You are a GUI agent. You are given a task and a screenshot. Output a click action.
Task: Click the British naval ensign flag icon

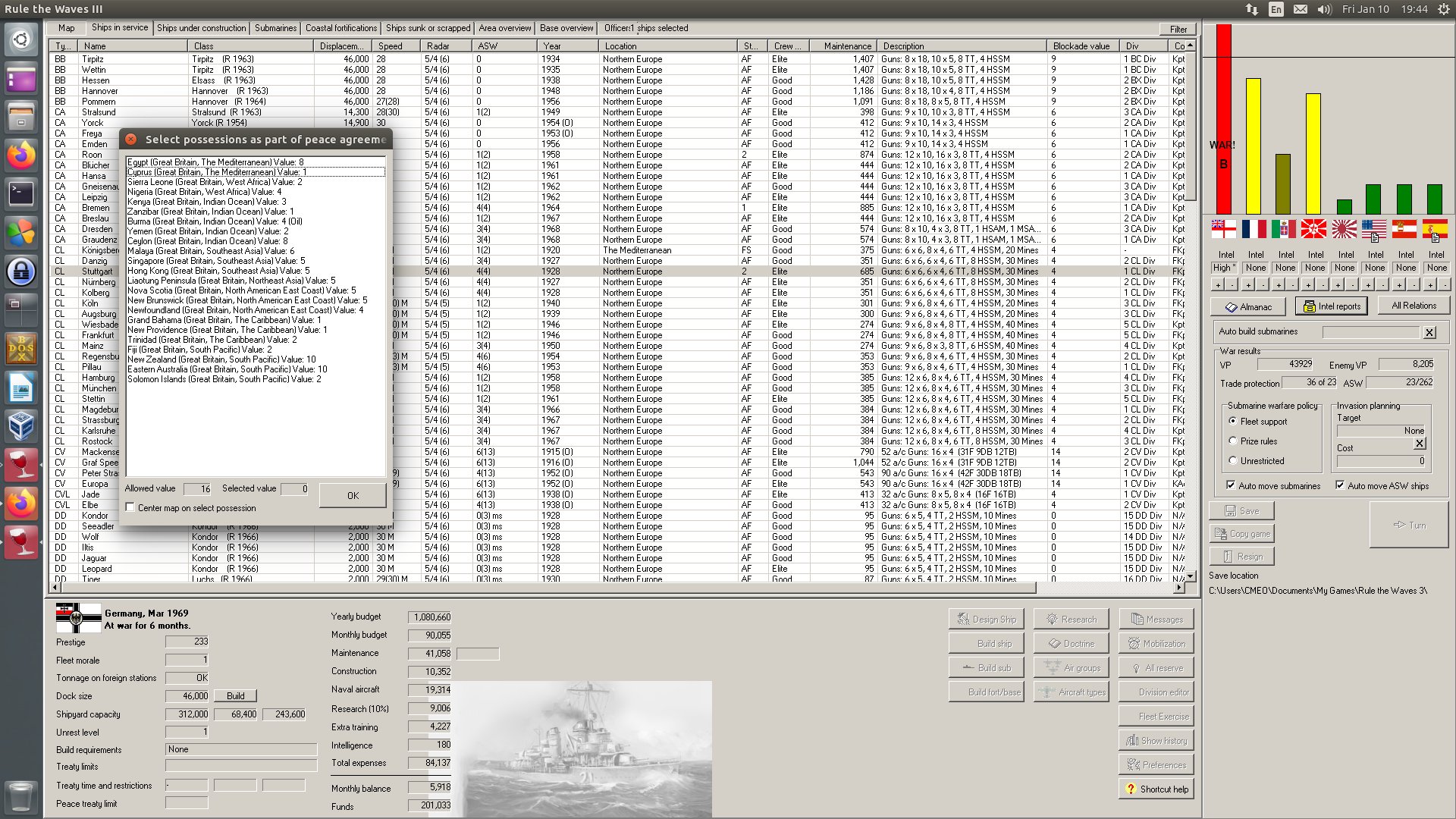[1223, 228]
